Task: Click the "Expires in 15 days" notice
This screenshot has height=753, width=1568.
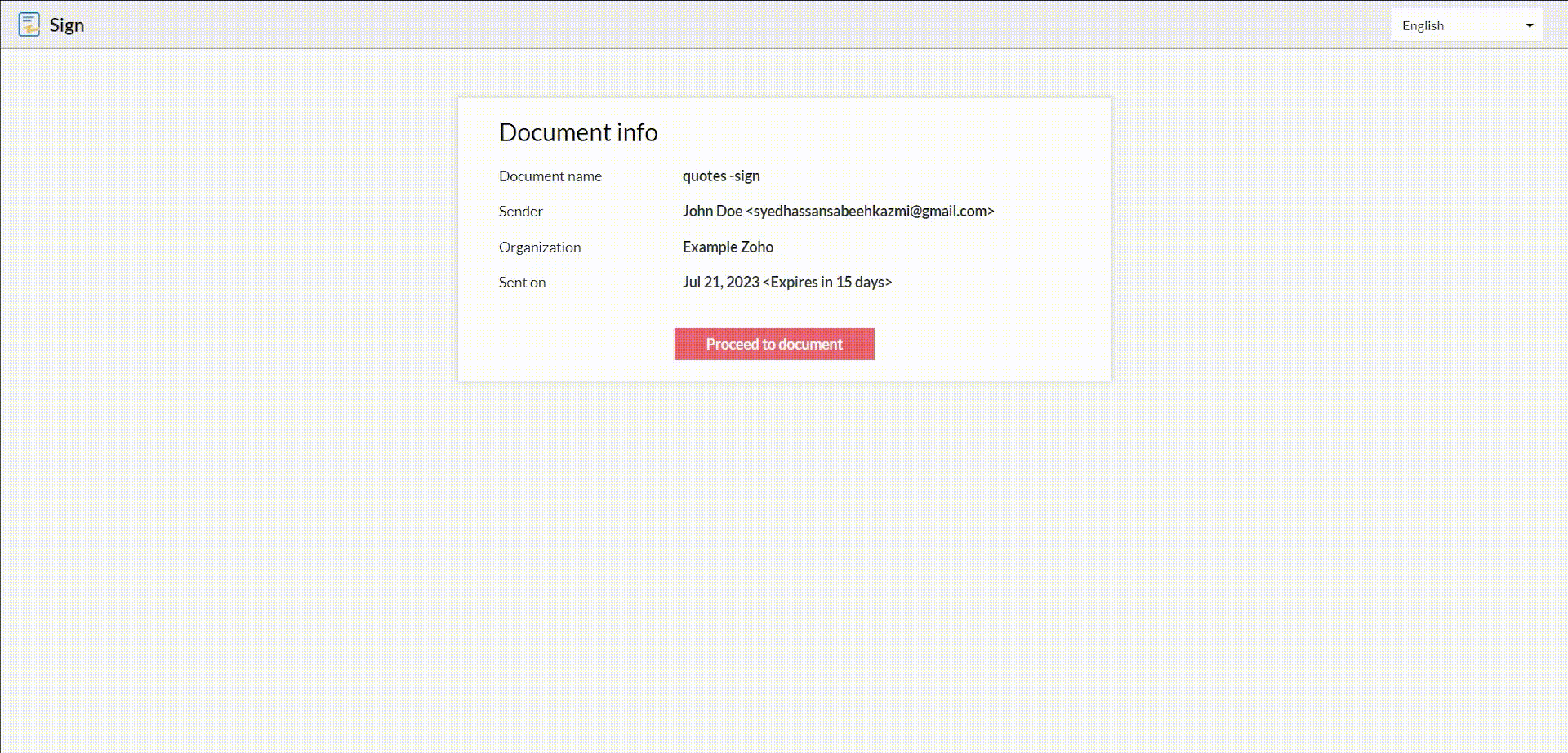Action: tap(827, 283)
